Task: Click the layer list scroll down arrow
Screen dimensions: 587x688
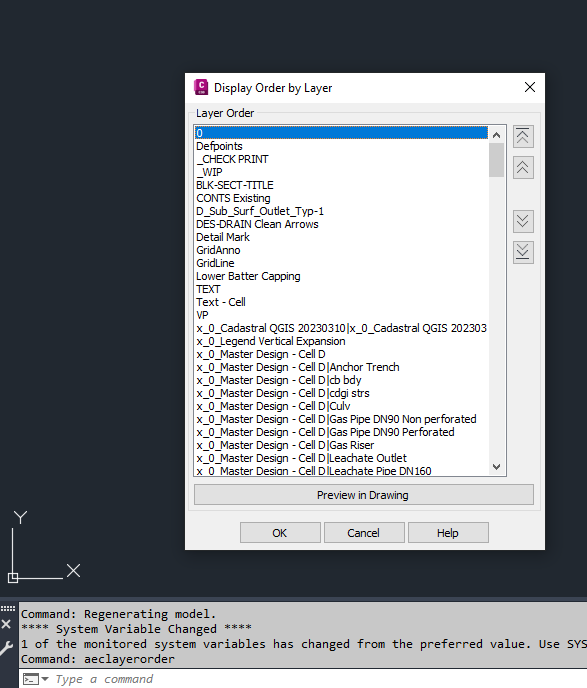Action: pyautogui.click(x=497, y=467)
